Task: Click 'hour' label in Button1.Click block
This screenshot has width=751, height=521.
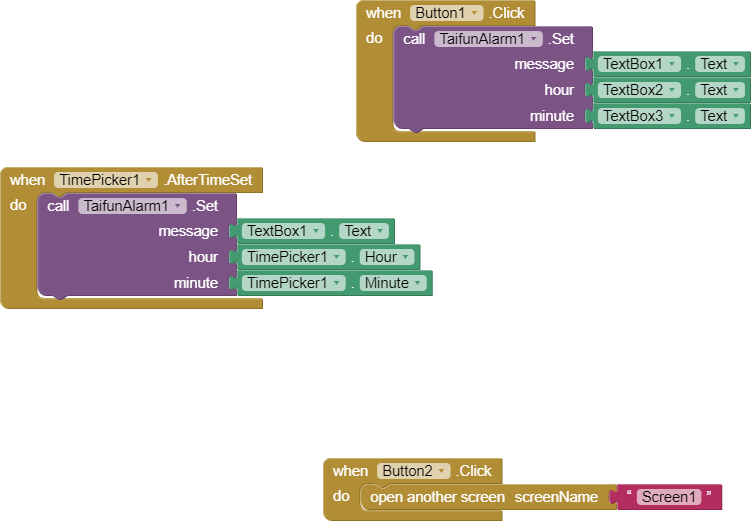Action: coord(559,90)
